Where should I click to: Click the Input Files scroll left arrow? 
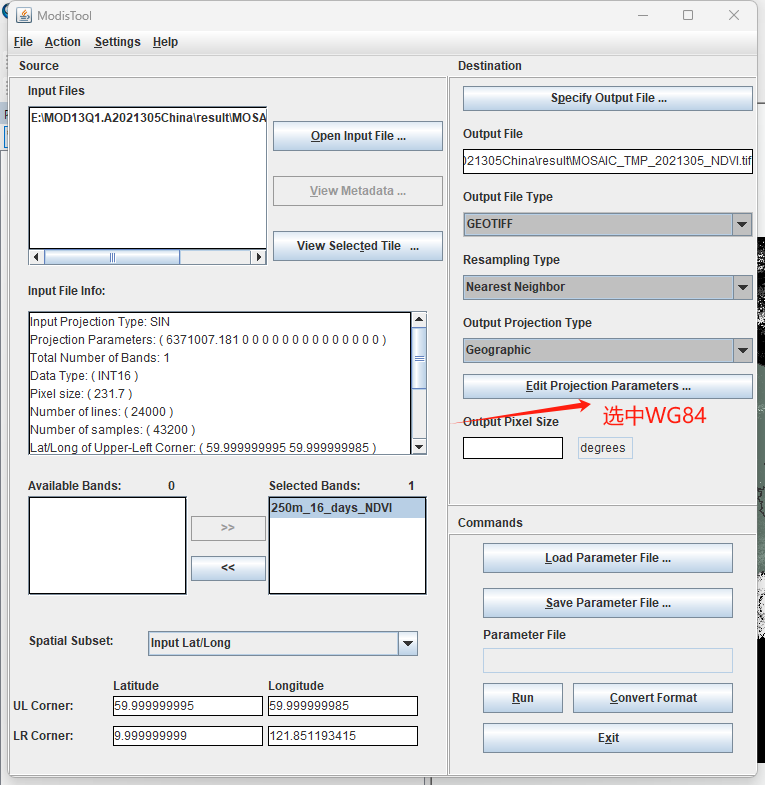pyautogui.click(x=36, y=257)
